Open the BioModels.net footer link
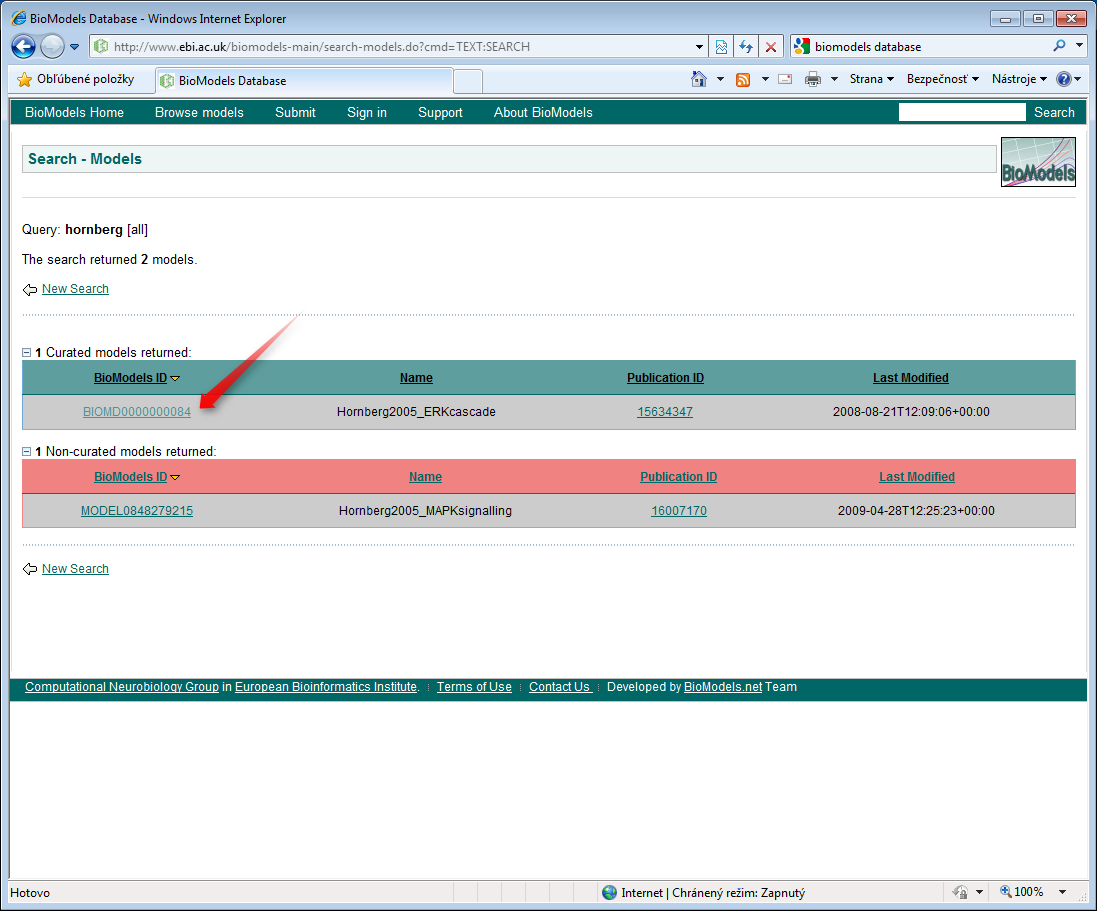The width and height of the screenshot is (1097, 911). click(723, 687)
